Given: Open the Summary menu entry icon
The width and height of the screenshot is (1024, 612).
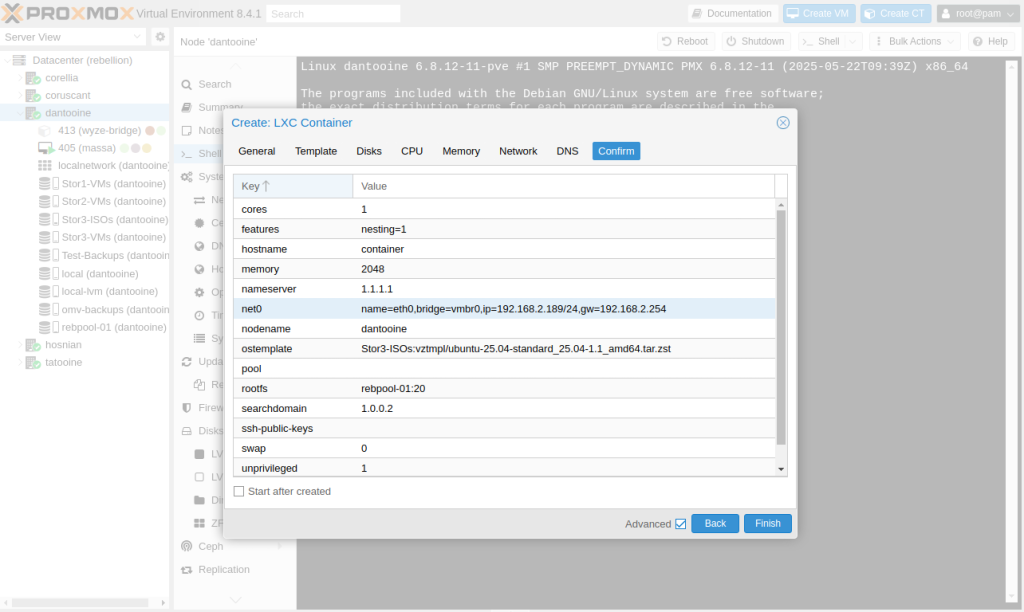Looking at the screenshot, I should [187, 107].
